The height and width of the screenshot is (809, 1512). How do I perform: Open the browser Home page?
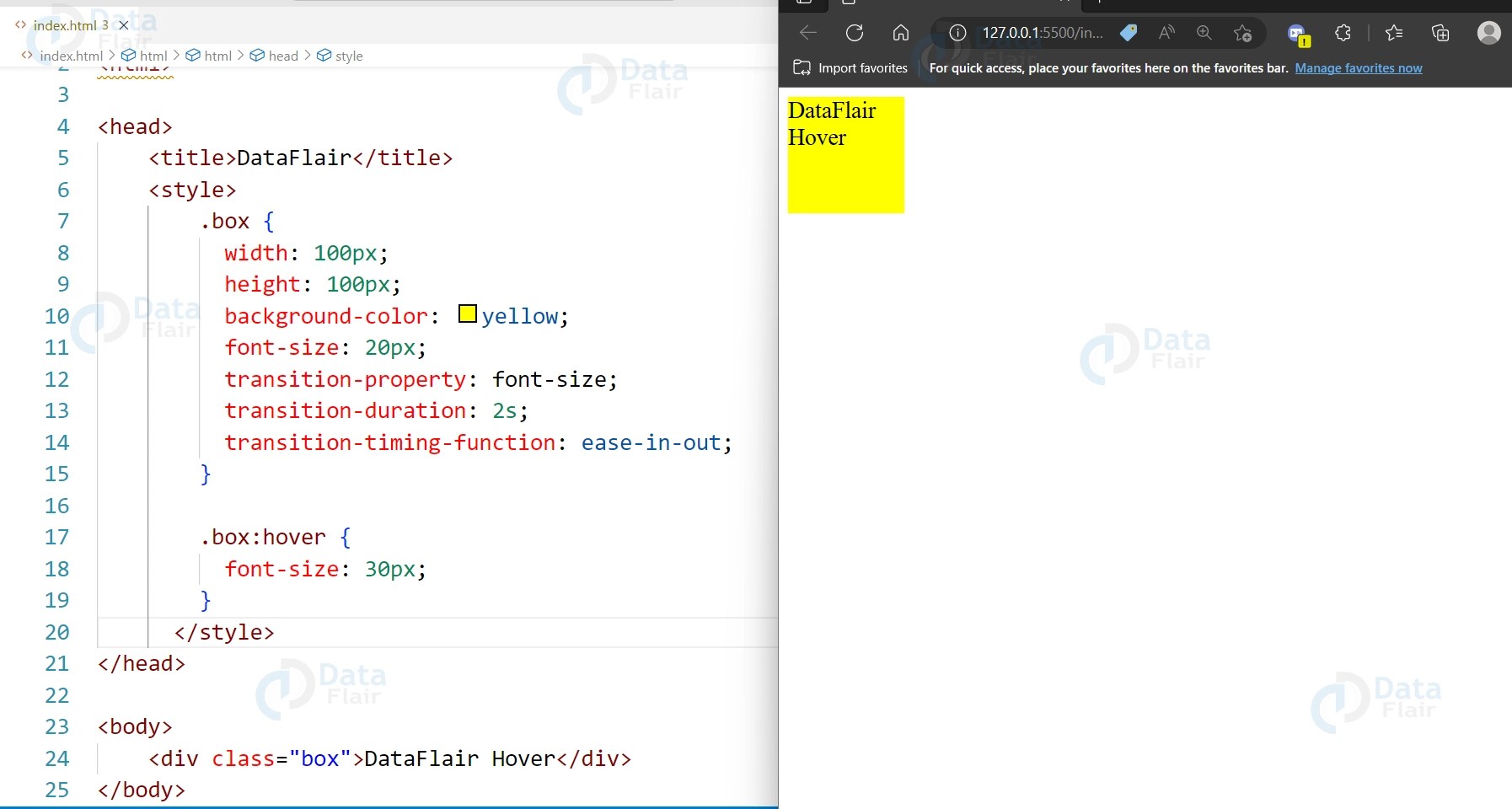(900, 32)
